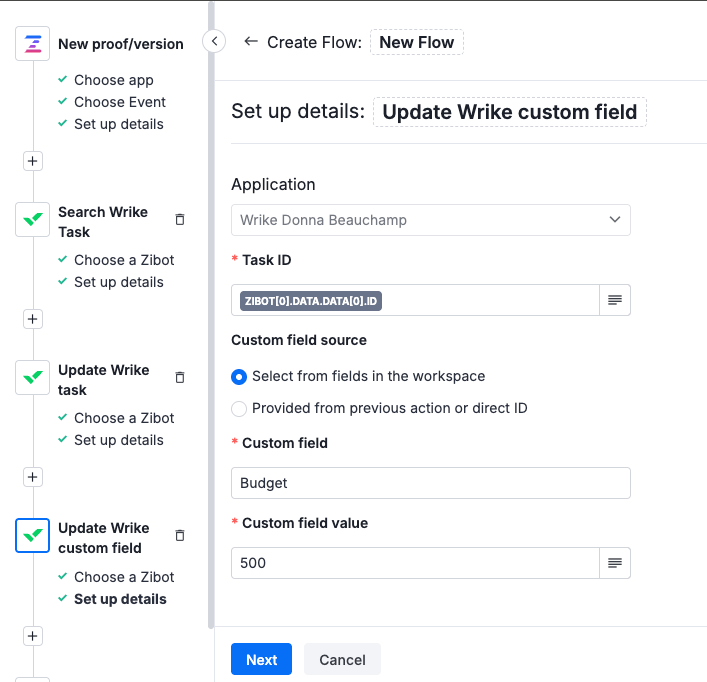Go back using the Create Flow arrow
The width and height of the screenshot is (707, 682).
coord(251,42)
